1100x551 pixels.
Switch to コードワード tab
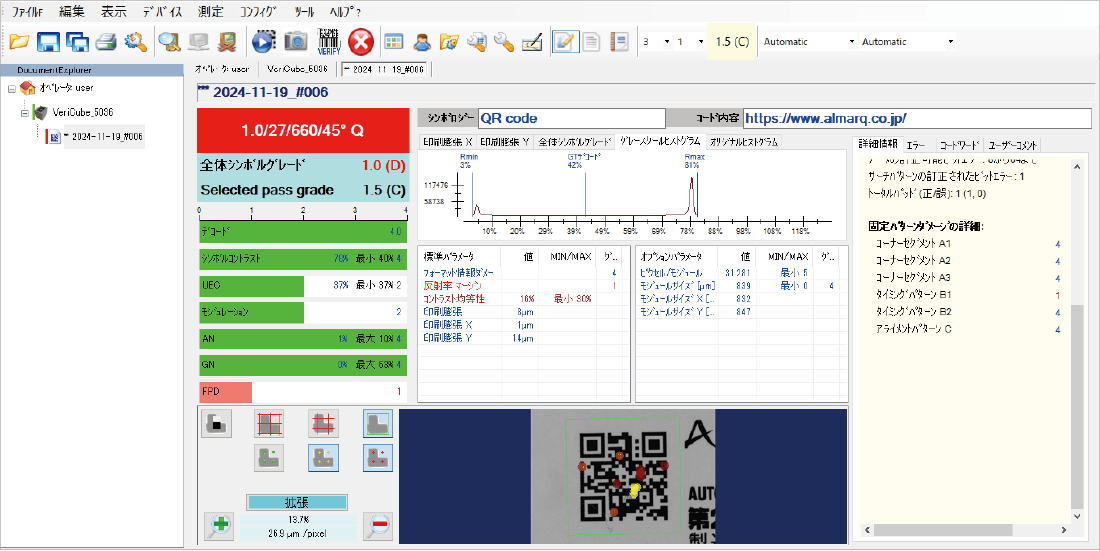coord(958,145)
